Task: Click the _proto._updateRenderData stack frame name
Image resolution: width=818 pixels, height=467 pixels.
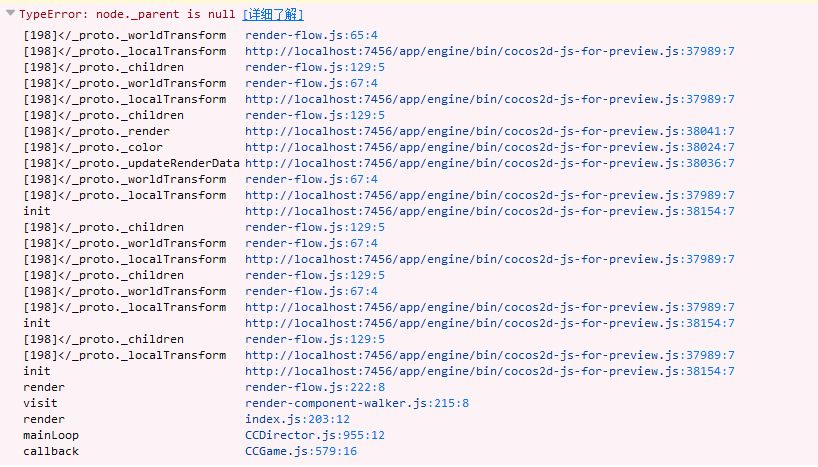Action: tap(131, 163)
